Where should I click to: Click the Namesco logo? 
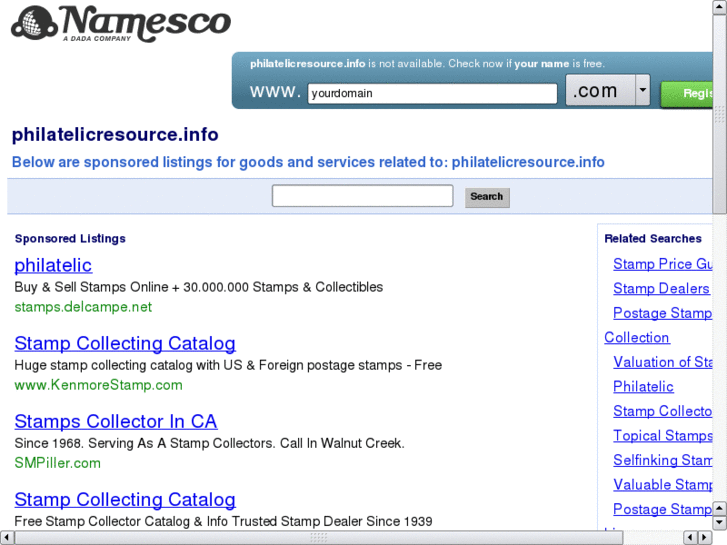click(121, 23)
